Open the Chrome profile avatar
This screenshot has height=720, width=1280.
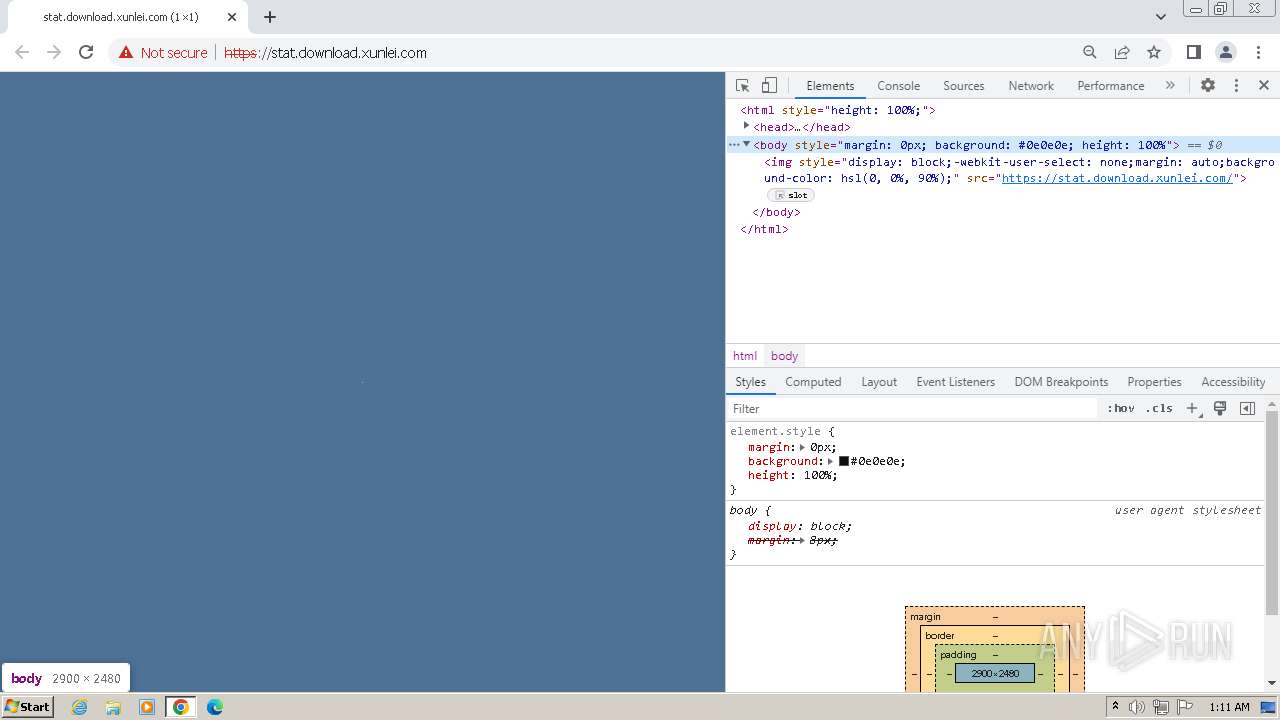[x=1226, y=52]
